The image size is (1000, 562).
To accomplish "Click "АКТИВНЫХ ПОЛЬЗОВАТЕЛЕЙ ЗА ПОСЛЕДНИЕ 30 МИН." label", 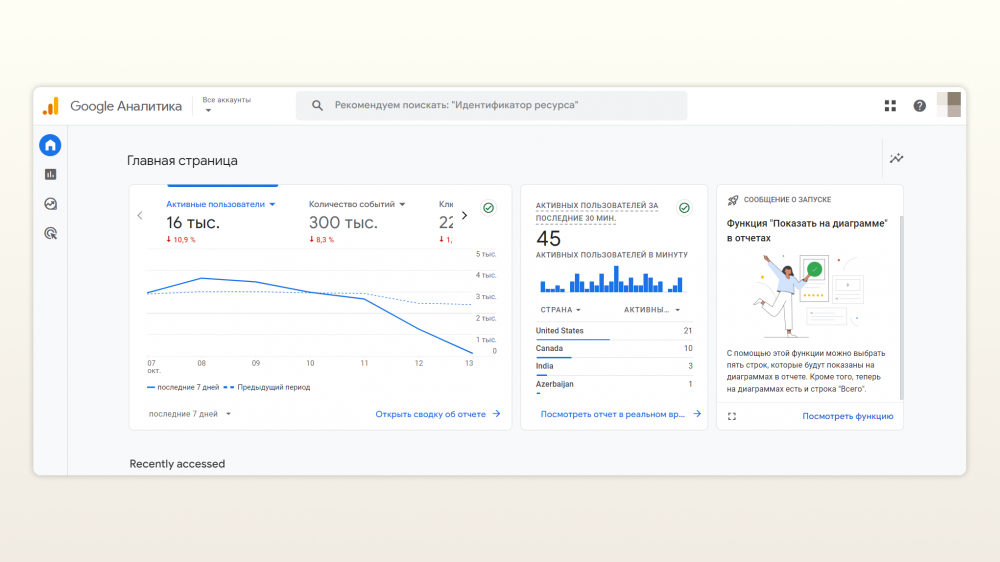I will tap(597, 212).
